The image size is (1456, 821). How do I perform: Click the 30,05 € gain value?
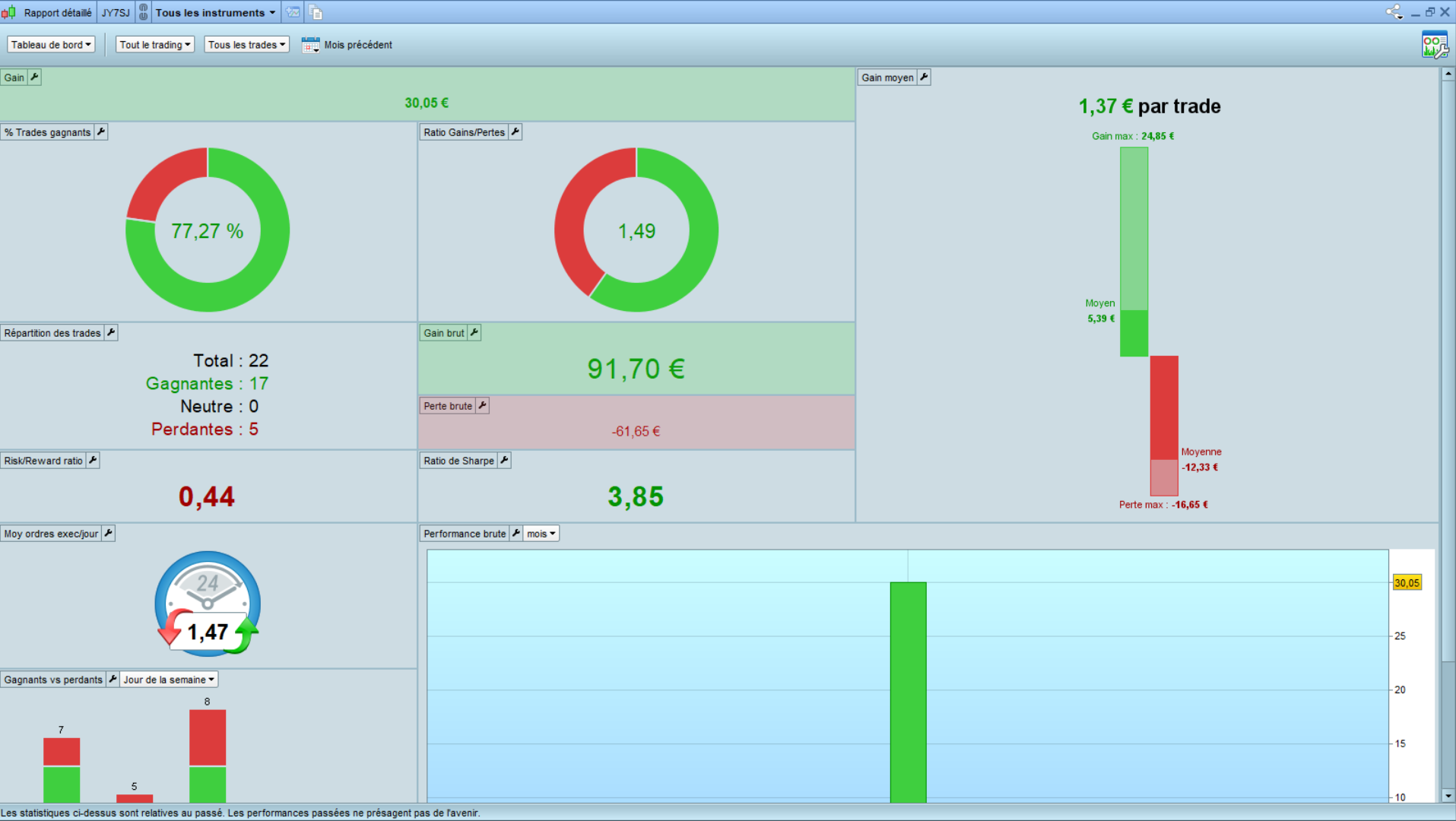pyautogui.click(x=427, y=103)
